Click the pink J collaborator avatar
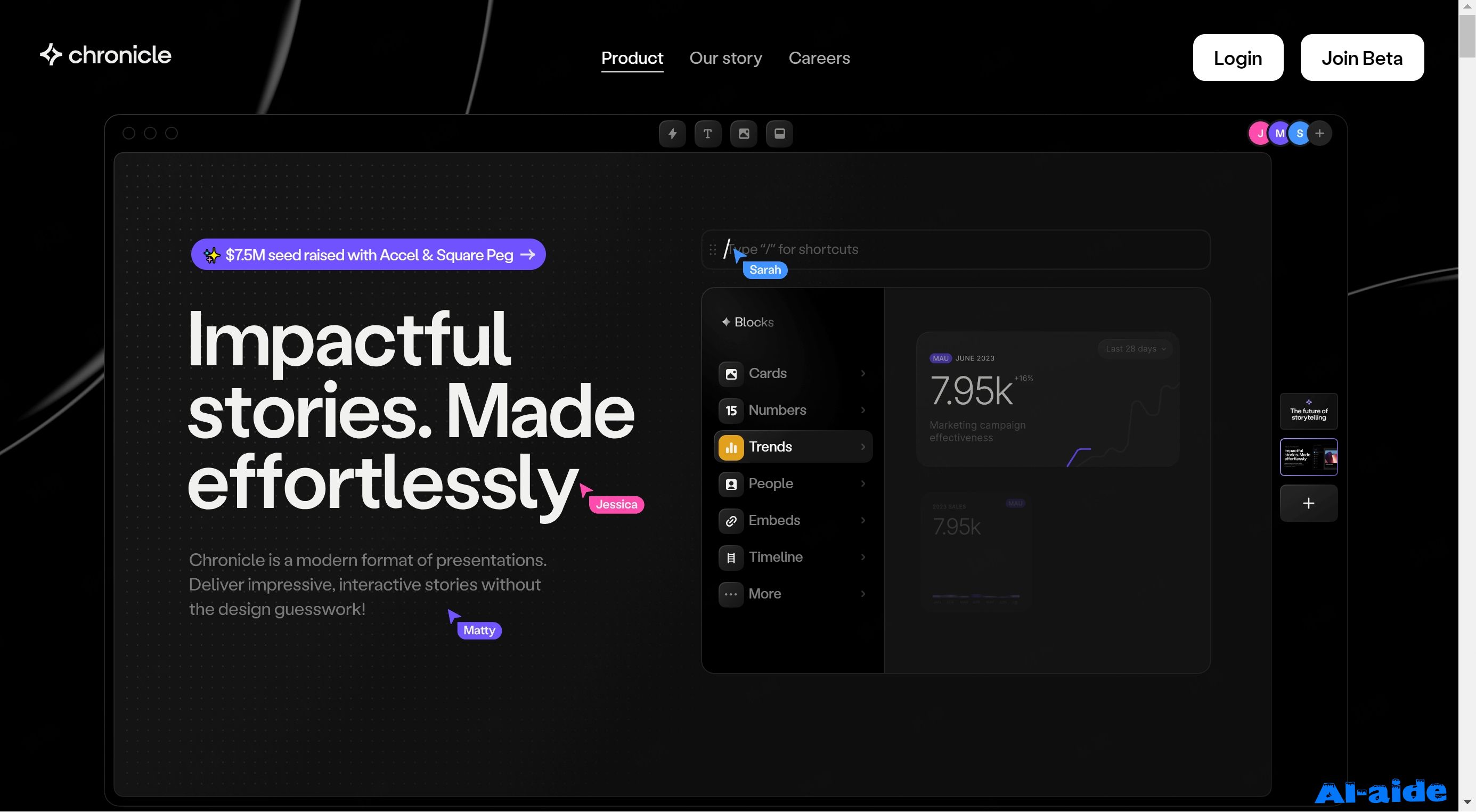Viewport: 1476px width, 812px height. [x=1259, y=134]
